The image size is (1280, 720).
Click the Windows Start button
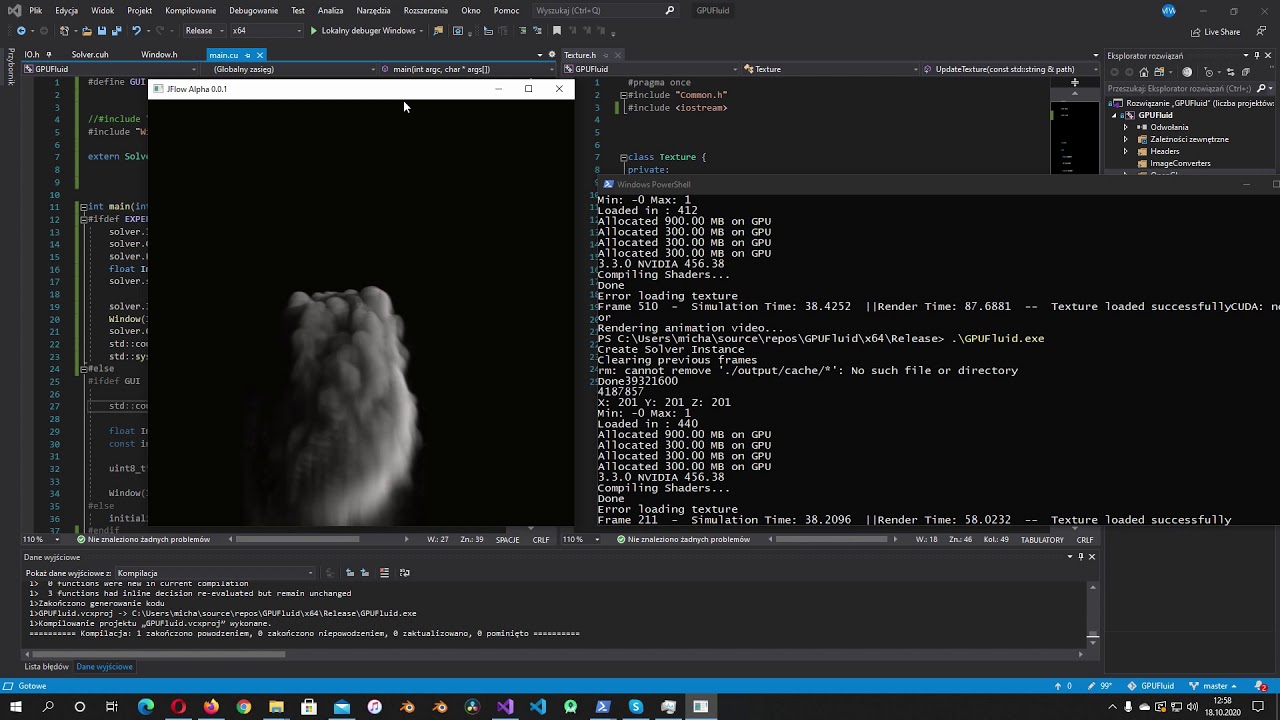[15, 707]
